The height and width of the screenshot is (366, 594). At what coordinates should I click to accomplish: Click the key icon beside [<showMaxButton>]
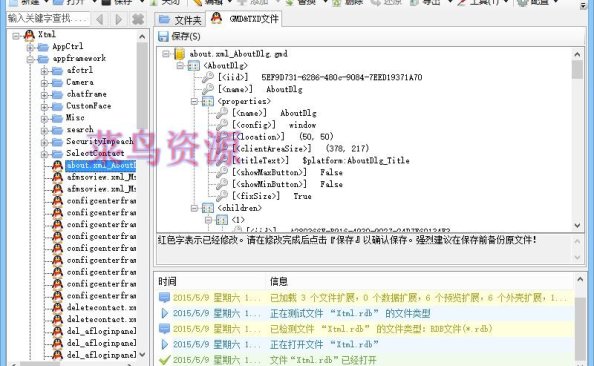point(222,172)
